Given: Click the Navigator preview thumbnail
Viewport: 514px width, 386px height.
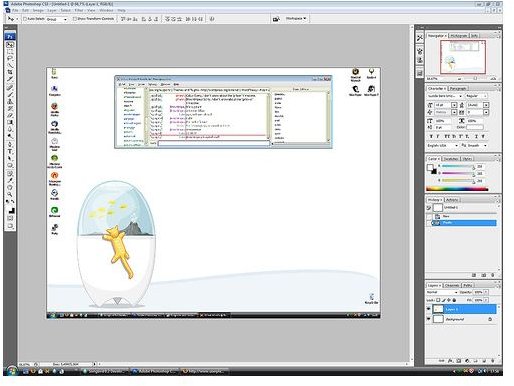Looking at the screenshot, I should coord(463,57).
